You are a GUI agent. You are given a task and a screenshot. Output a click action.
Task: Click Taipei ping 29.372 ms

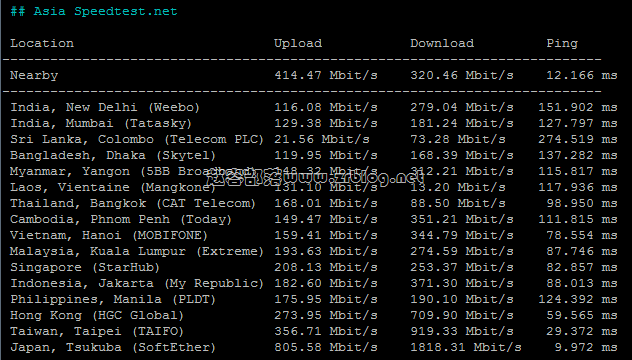(x=582, y=331)
